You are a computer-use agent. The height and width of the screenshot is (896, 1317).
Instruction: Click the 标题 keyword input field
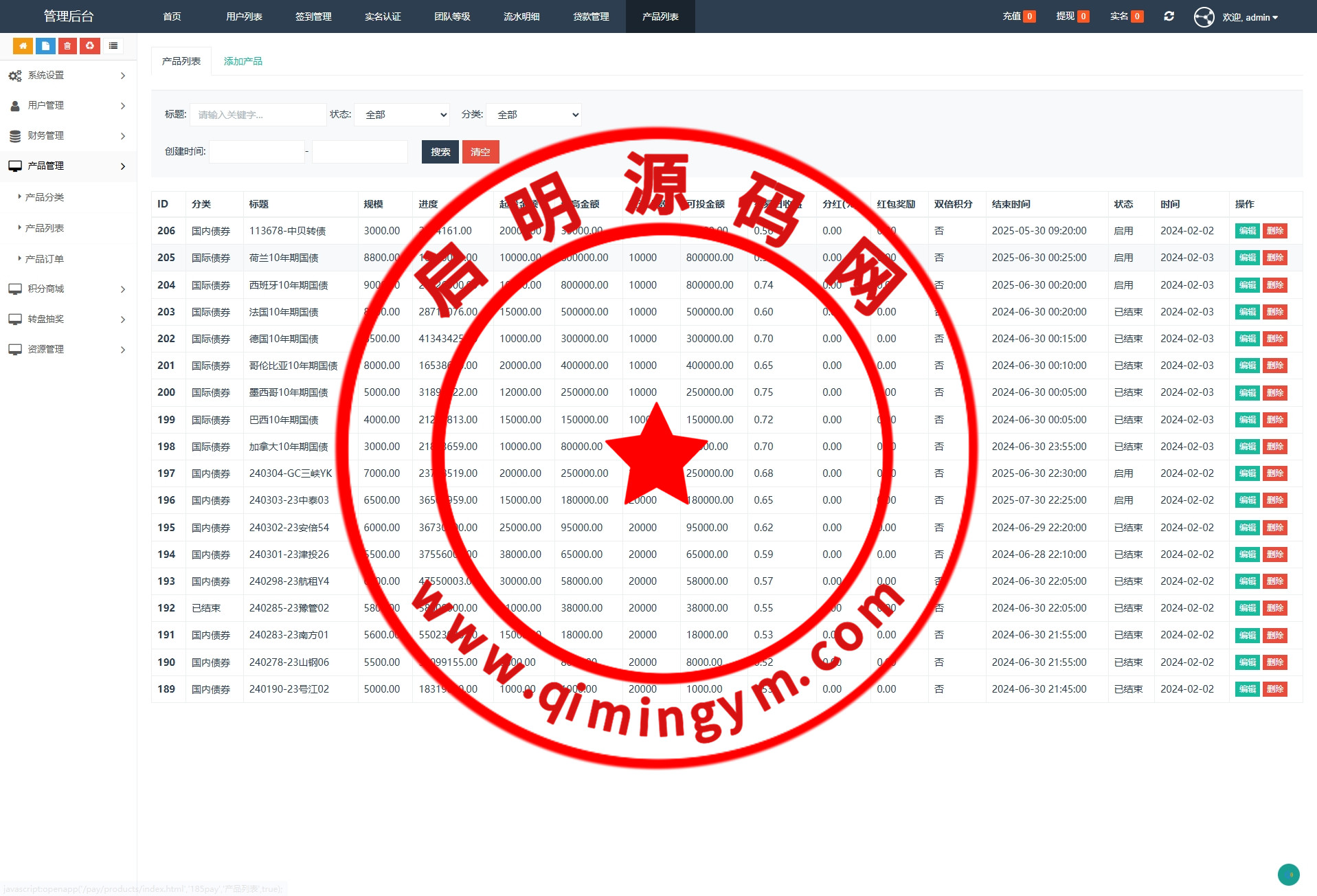(258, 115)
